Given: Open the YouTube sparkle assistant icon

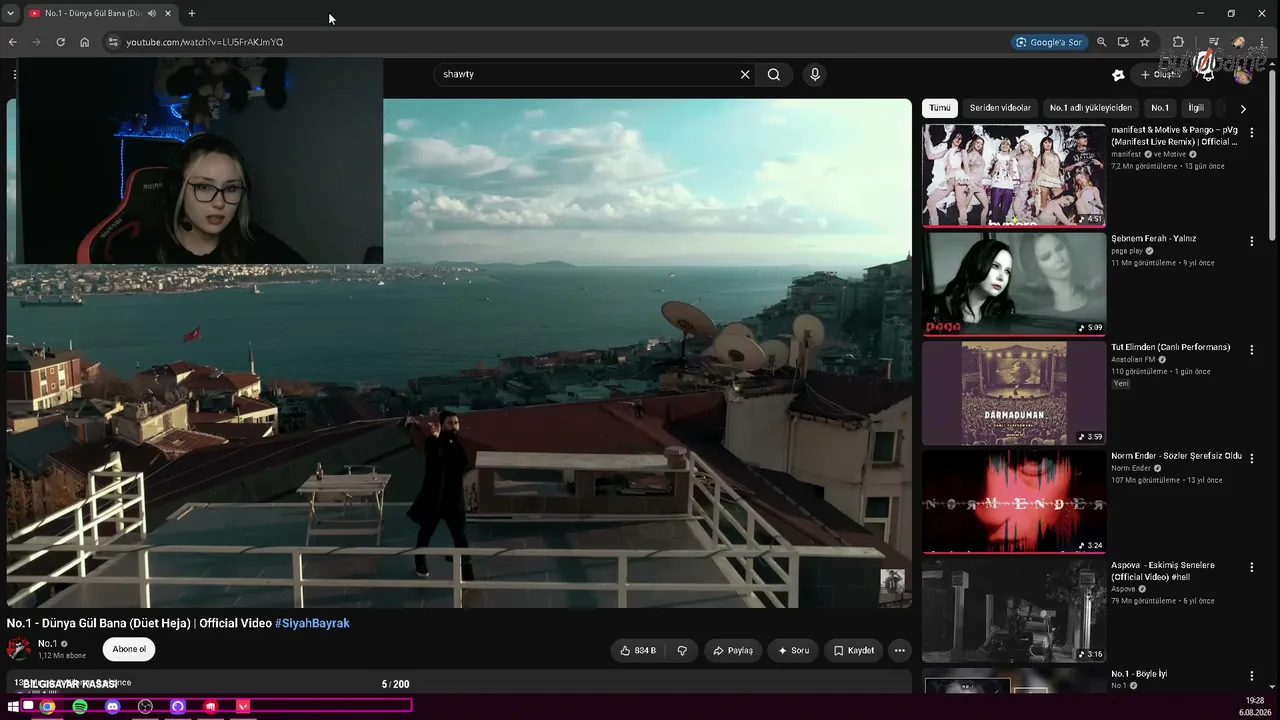Looking at the screenshot, I should point(1118,75).
